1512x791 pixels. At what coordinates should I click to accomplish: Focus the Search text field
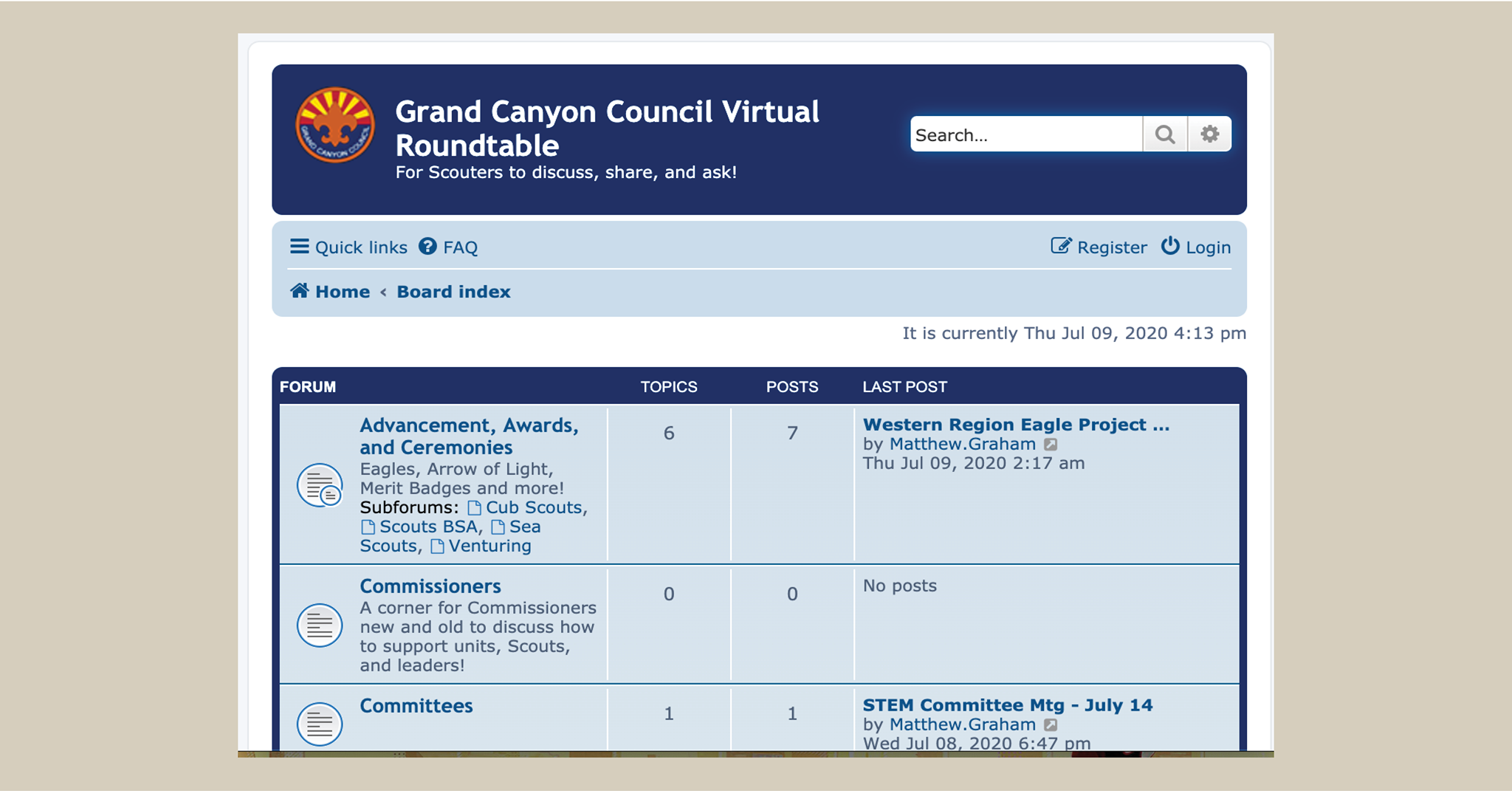1026,134
